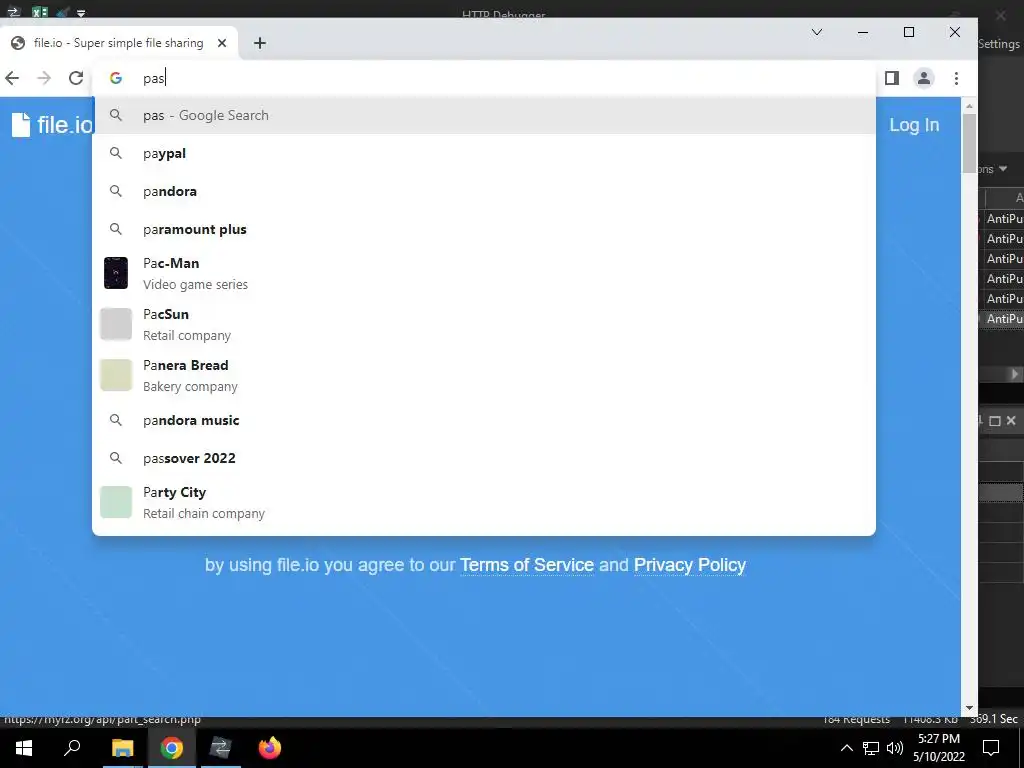Open the Windows notification center icon

991,748
